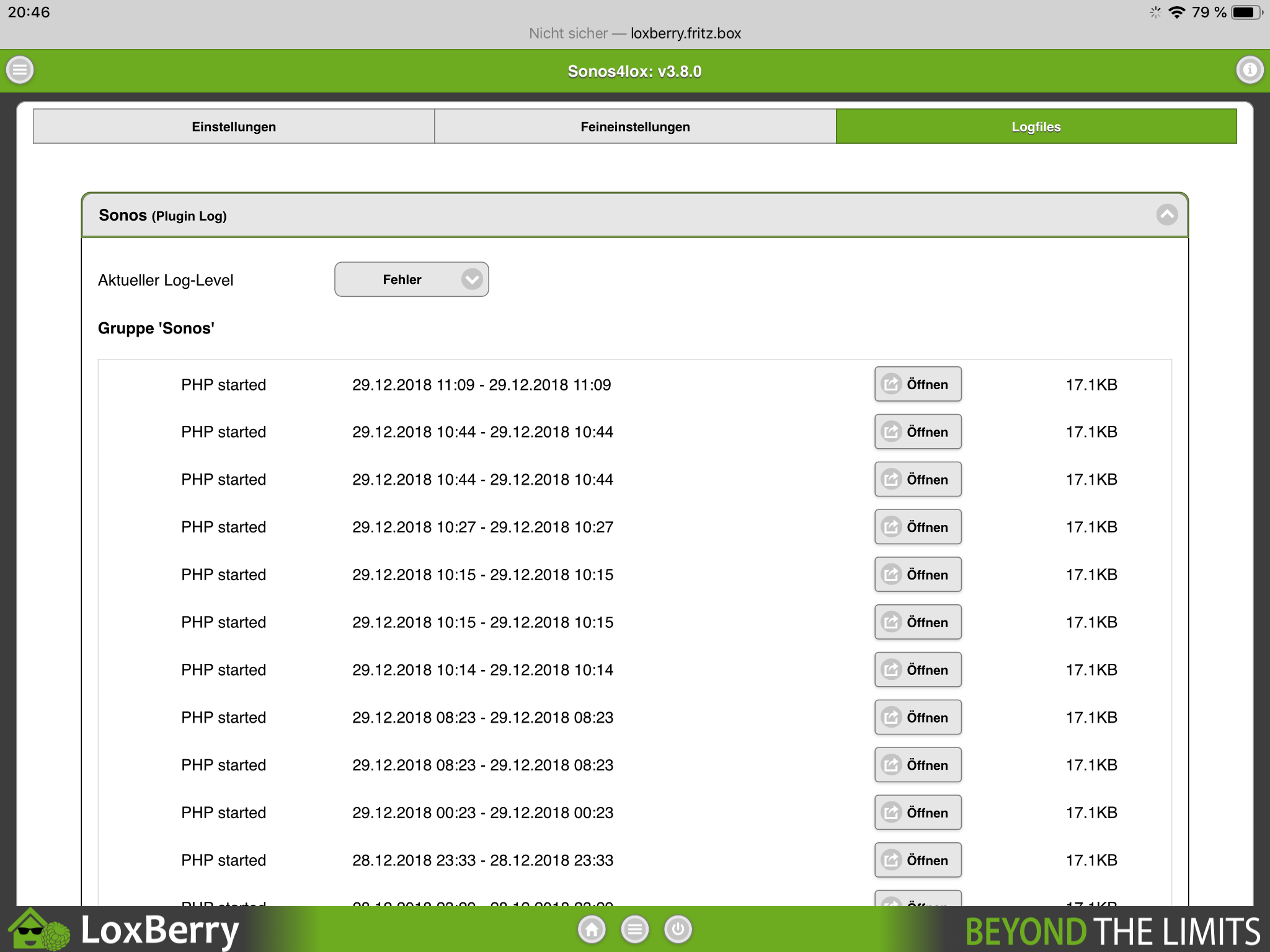Open log from 29.12.2018 00:23
Image resolution: width=1270 pixels, height=952 pixels.
917,813
